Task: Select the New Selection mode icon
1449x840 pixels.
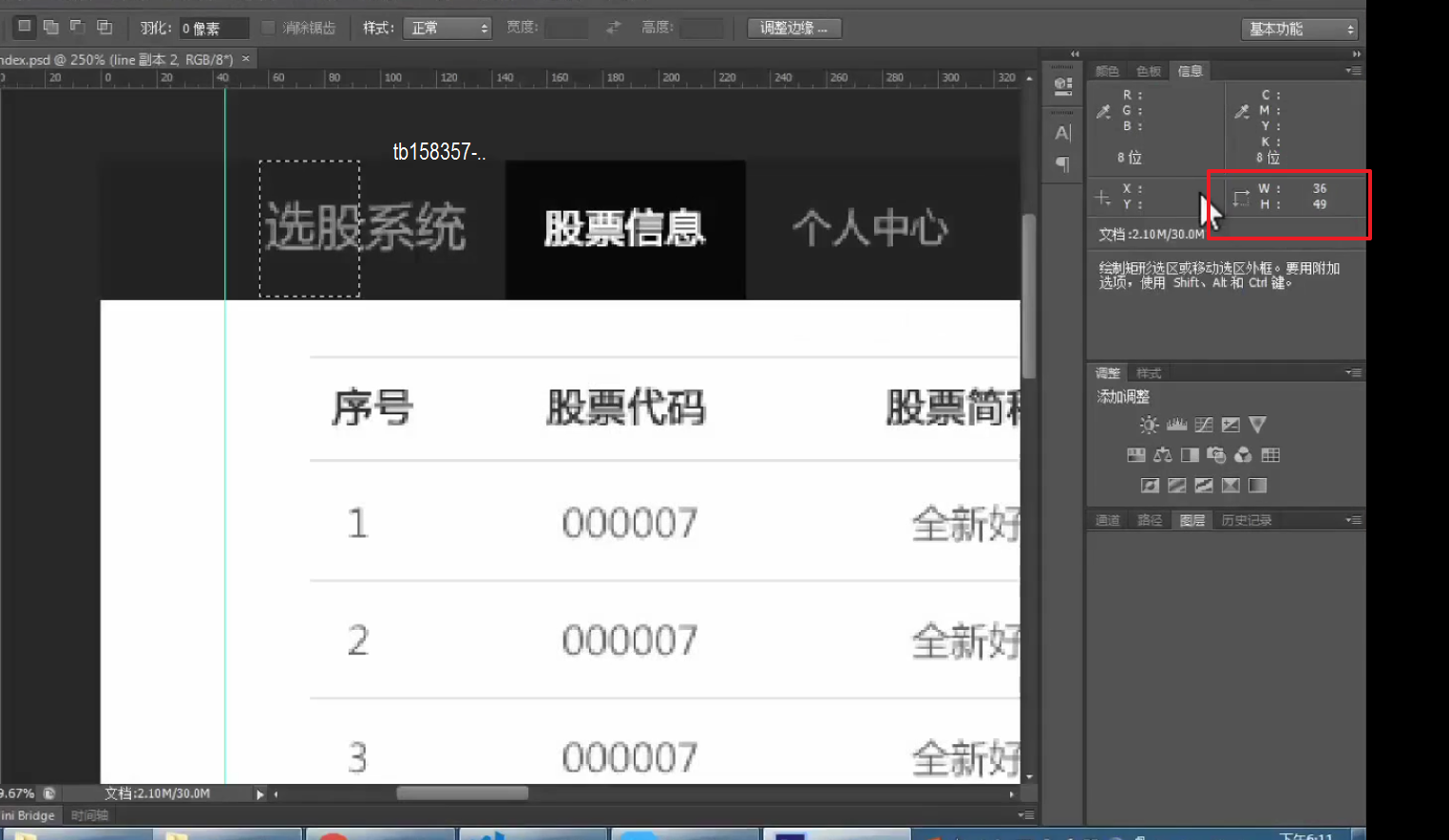Action: (25, 27)
